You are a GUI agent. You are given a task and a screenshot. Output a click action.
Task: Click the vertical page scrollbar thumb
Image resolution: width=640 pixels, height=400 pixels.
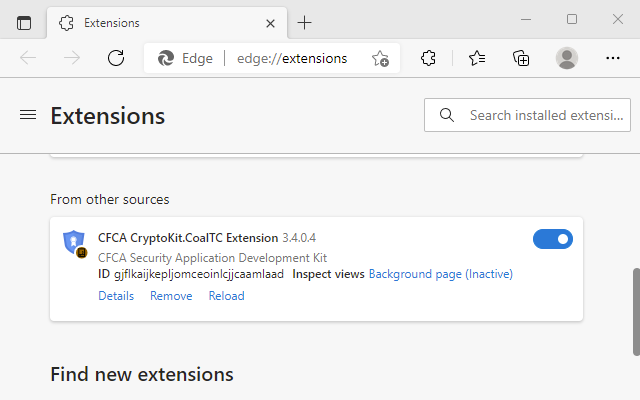(x=635, y=310)
